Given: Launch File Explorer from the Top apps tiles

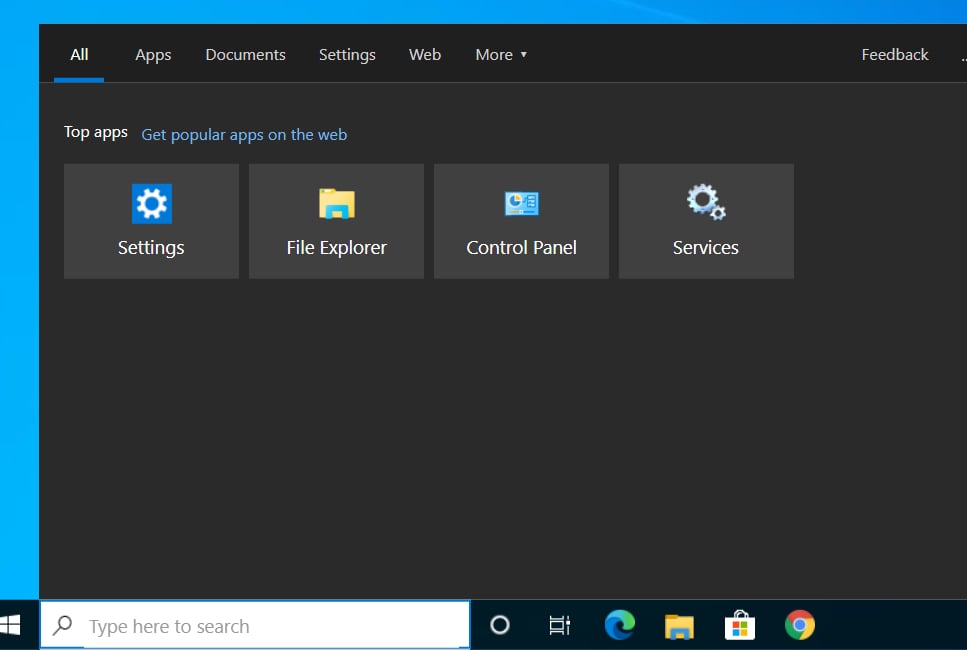Looking at the screenshot, I should 336,221.
